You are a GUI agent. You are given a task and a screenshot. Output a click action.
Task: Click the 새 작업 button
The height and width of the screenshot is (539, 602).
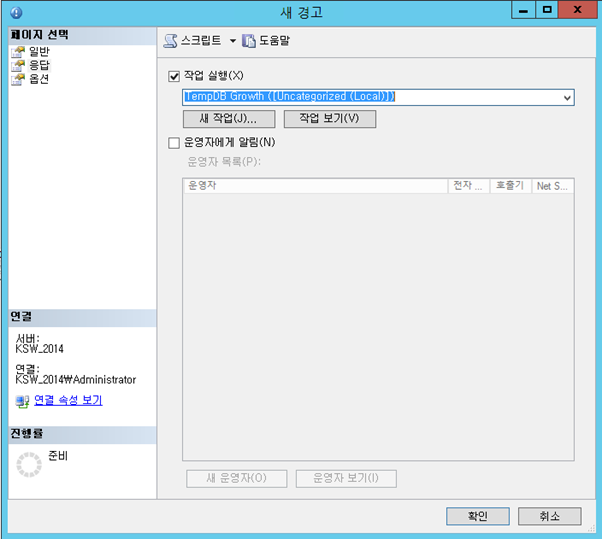pos(228,119)
